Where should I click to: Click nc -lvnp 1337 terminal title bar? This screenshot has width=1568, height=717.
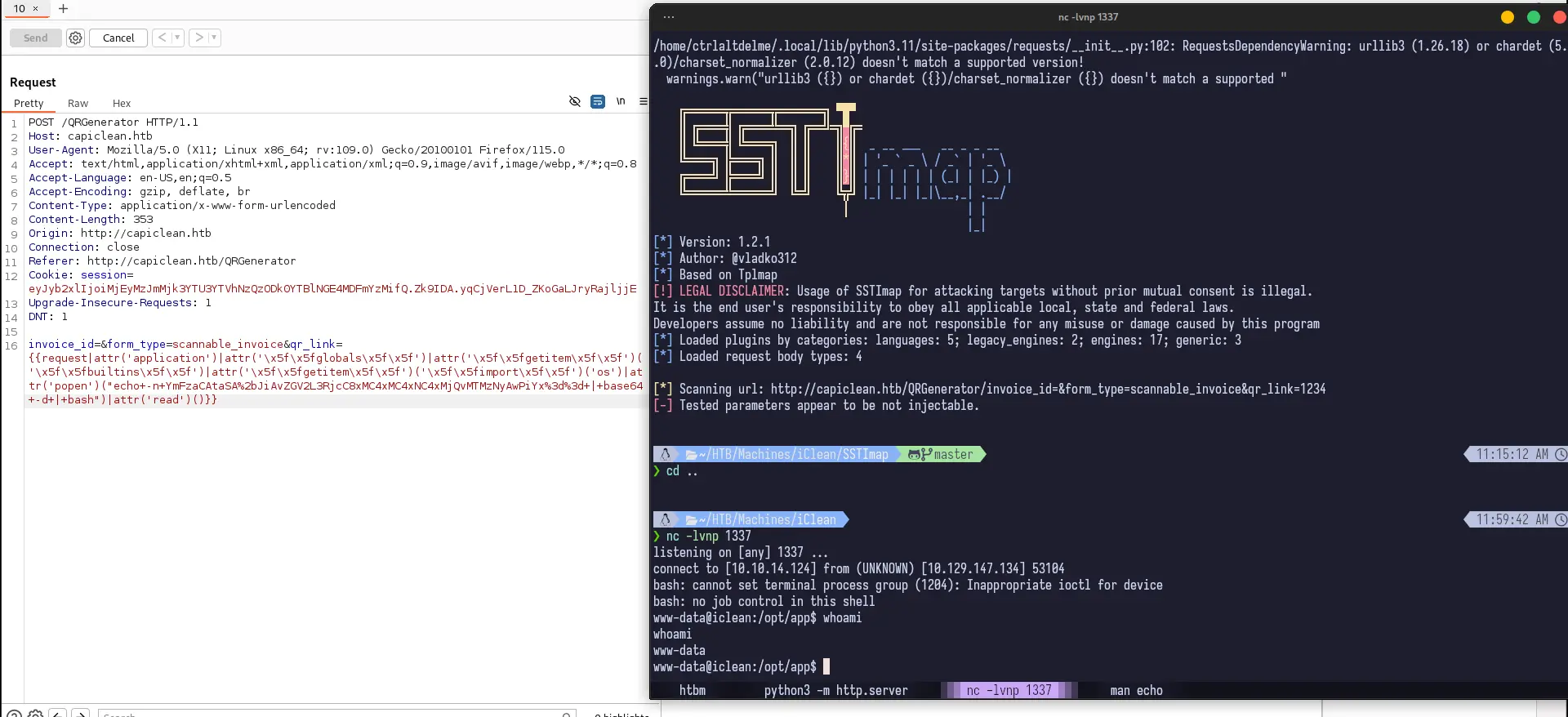1088,16
